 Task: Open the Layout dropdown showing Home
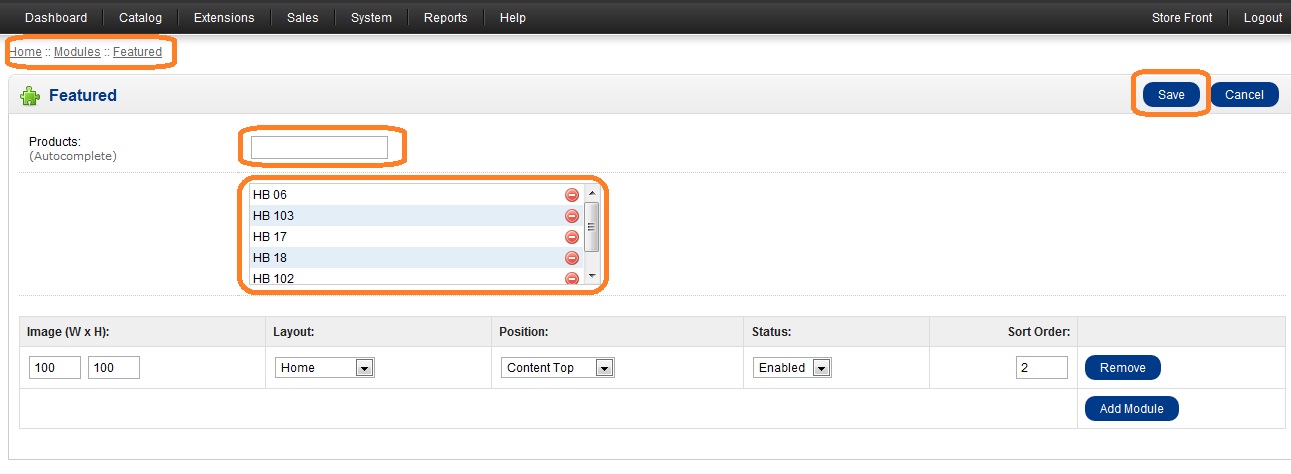coord(325,368)
